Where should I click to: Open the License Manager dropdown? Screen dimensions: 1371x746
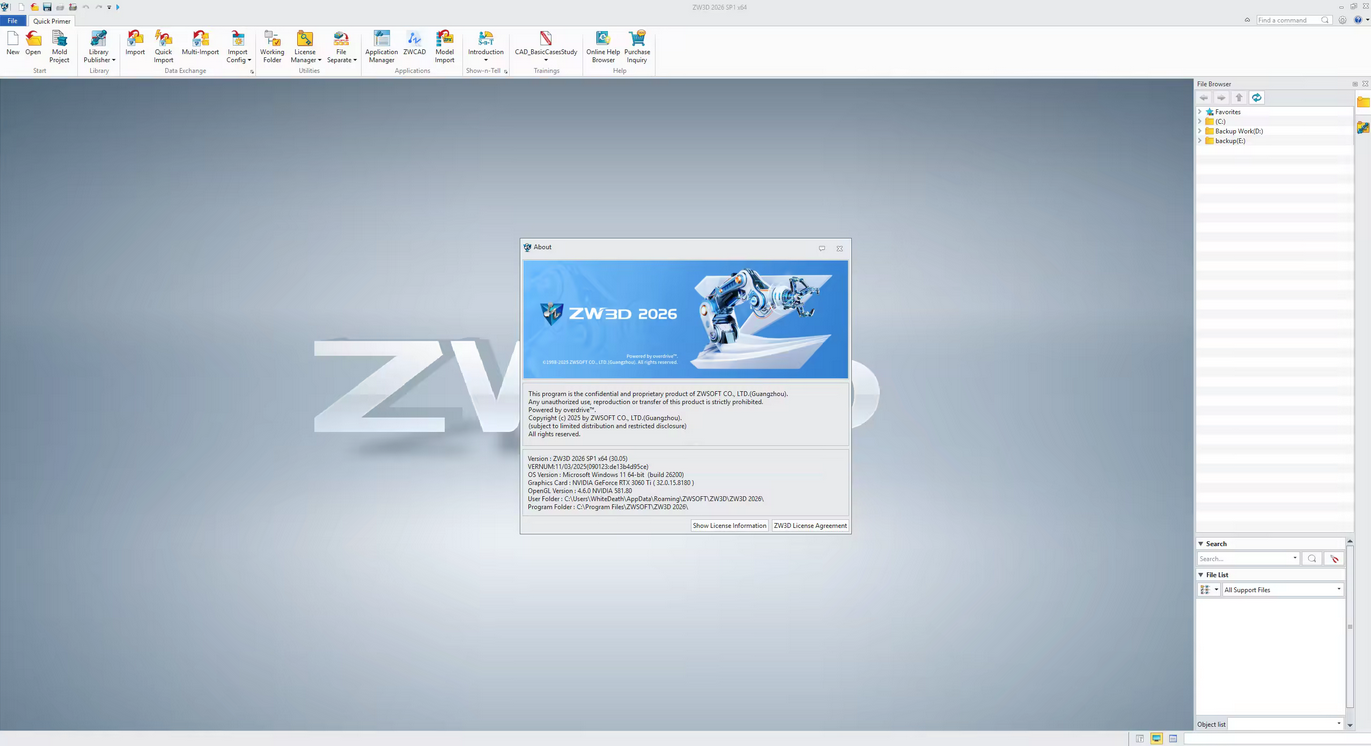[x=305, y=47]
